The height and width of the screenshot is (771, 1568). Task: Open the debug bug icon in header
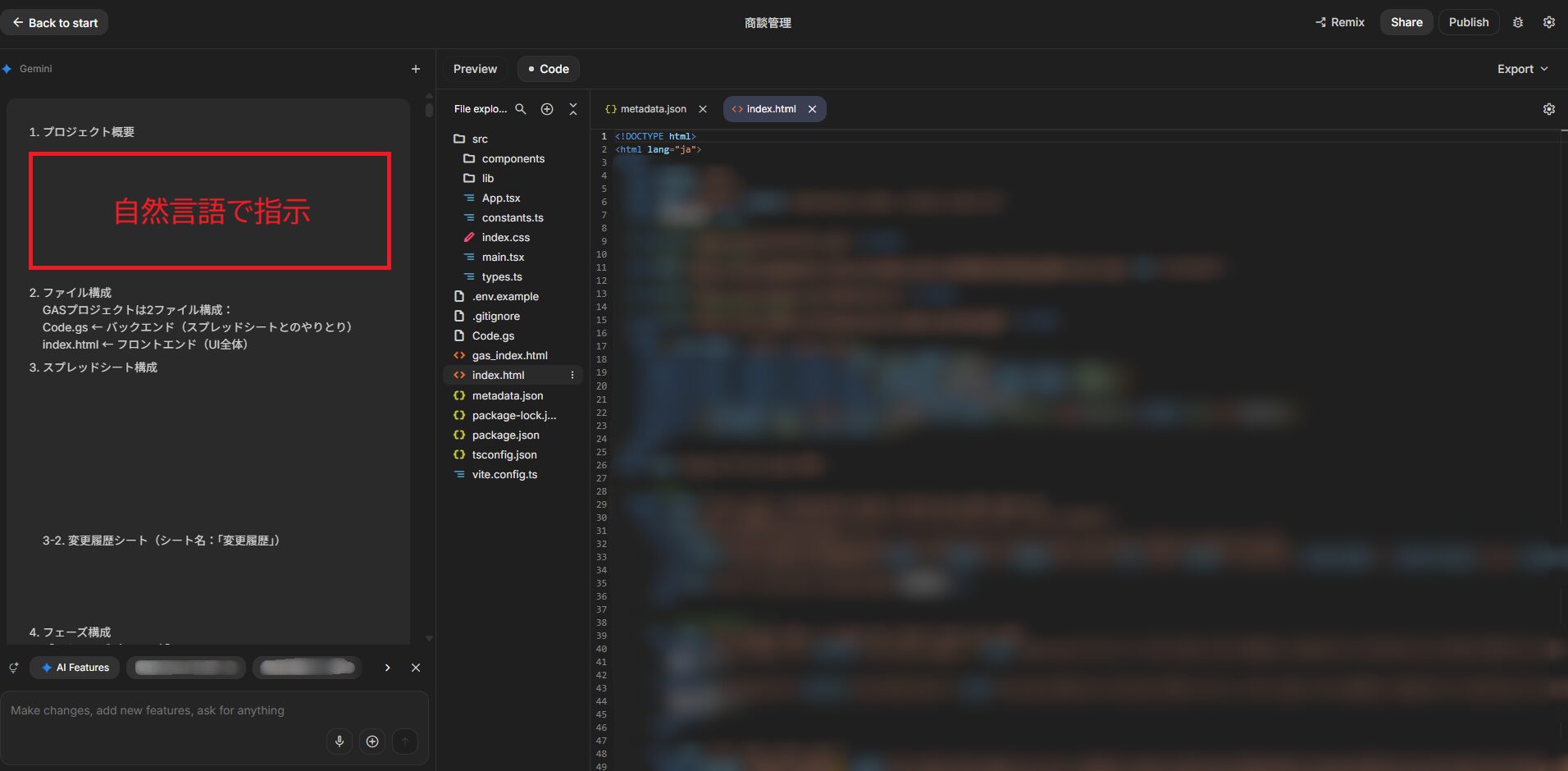(1518, 22)
